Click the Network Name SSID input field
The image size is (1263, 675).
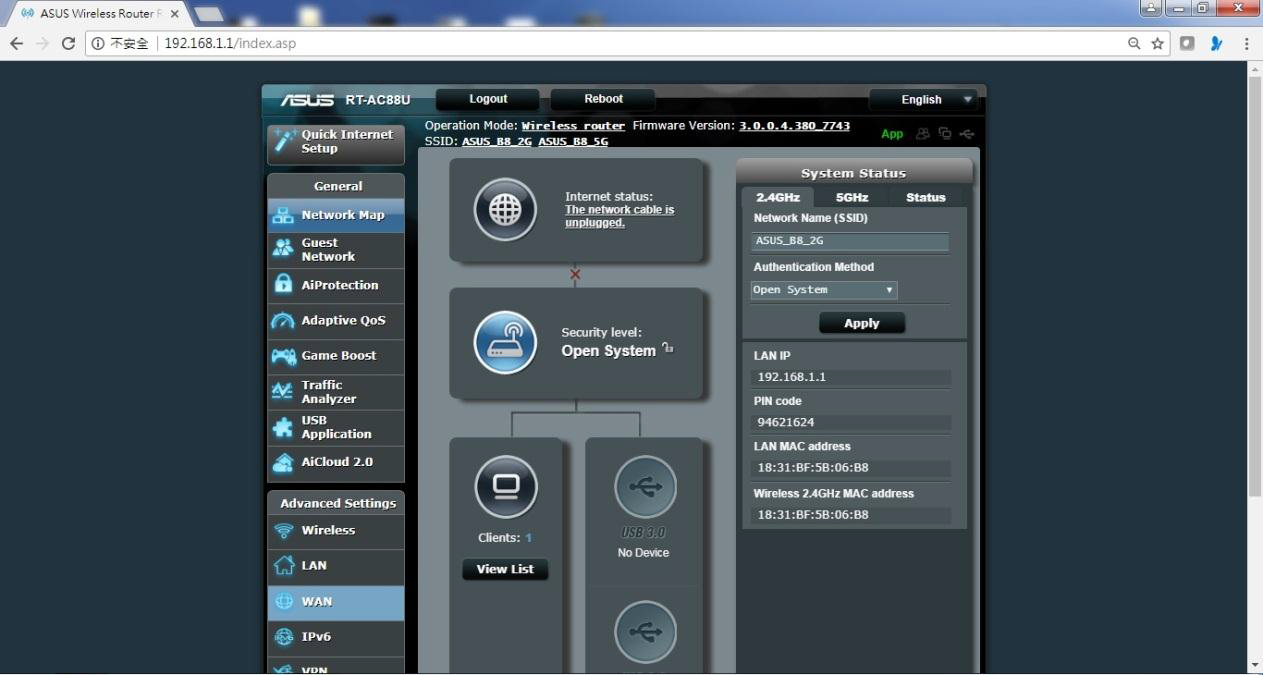(x=850, y=241)
